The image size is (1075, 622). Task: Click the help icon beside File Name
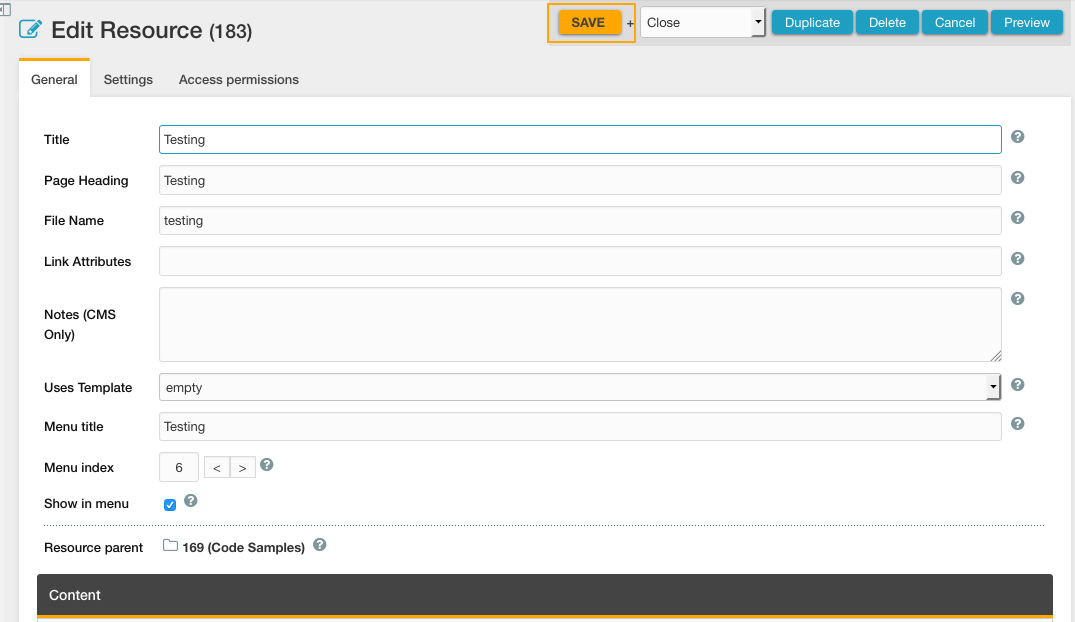[1017, 218]
